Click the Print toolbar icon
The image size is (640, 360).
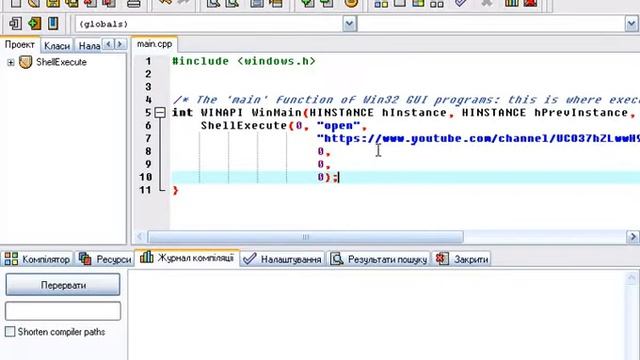click(133, 4)
